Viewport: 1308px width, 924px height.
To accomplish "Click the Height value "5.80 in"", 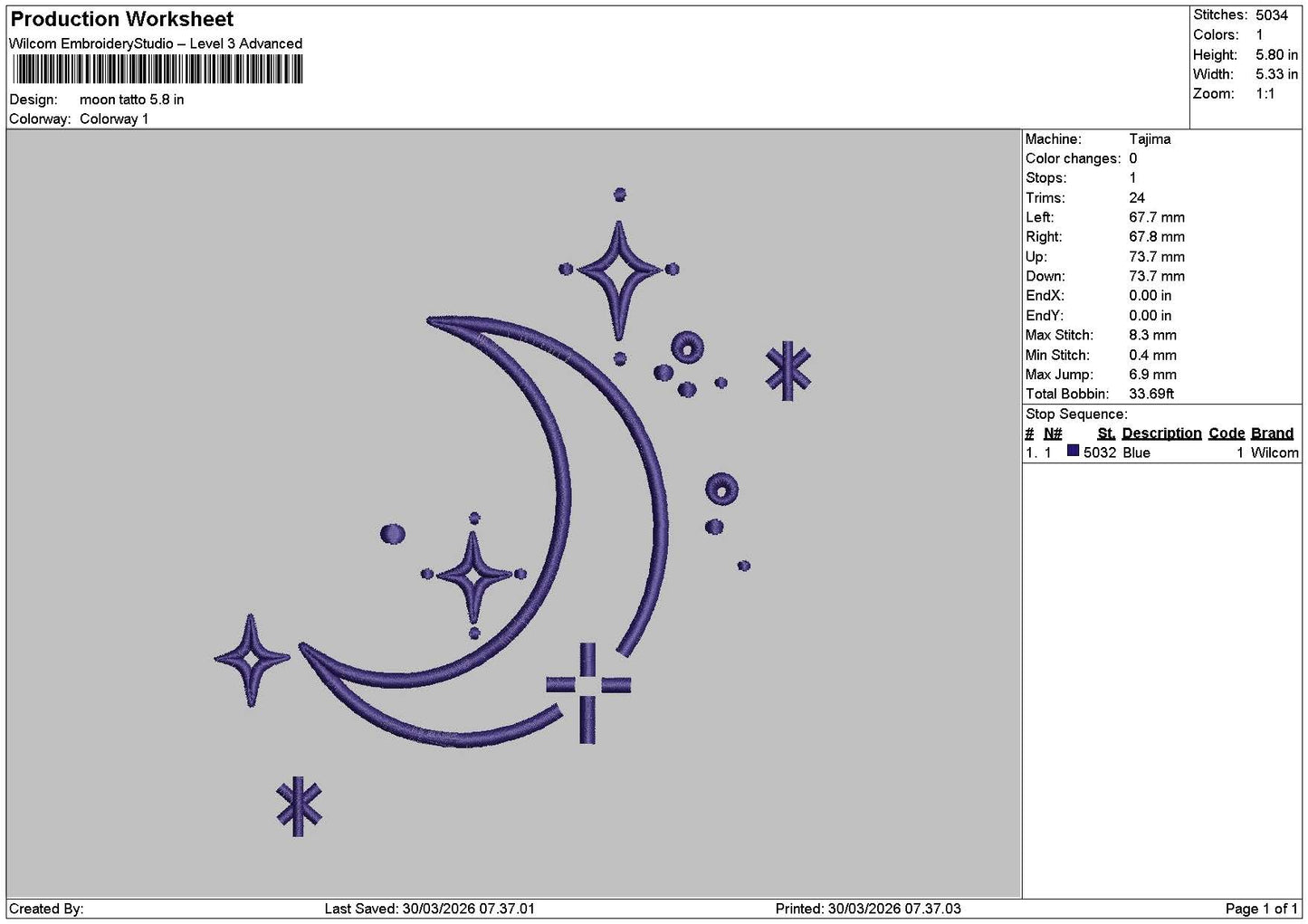I will [x=1276, y=55].
